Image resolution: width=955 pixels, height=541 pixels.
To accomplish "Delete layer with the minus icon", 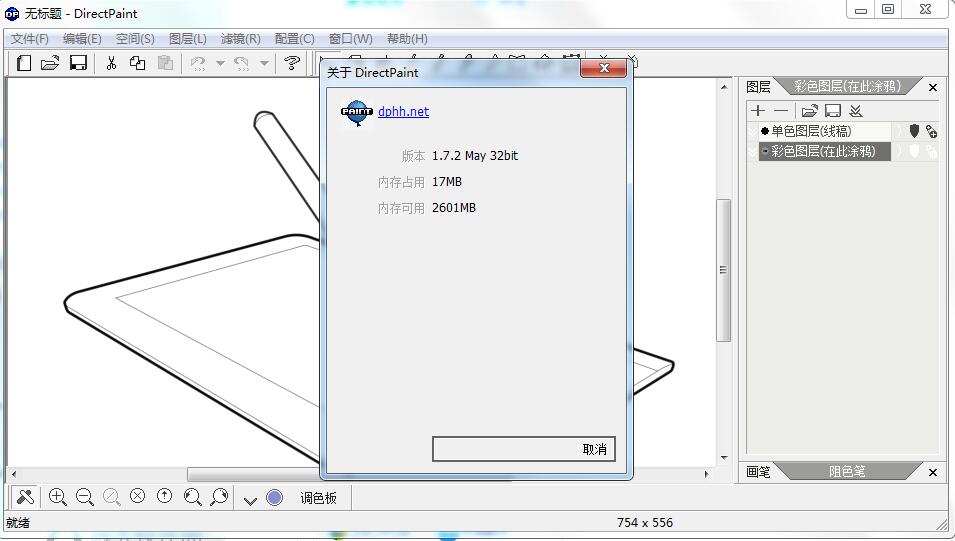I will [x=781, y=110].
